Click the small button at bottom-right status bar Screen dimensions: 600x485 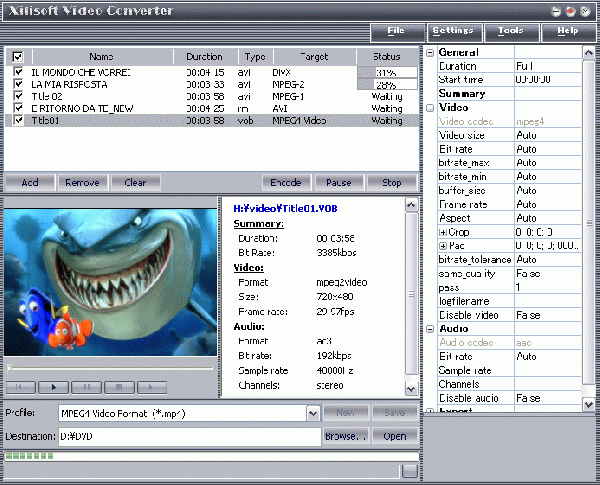coord(410,471)
